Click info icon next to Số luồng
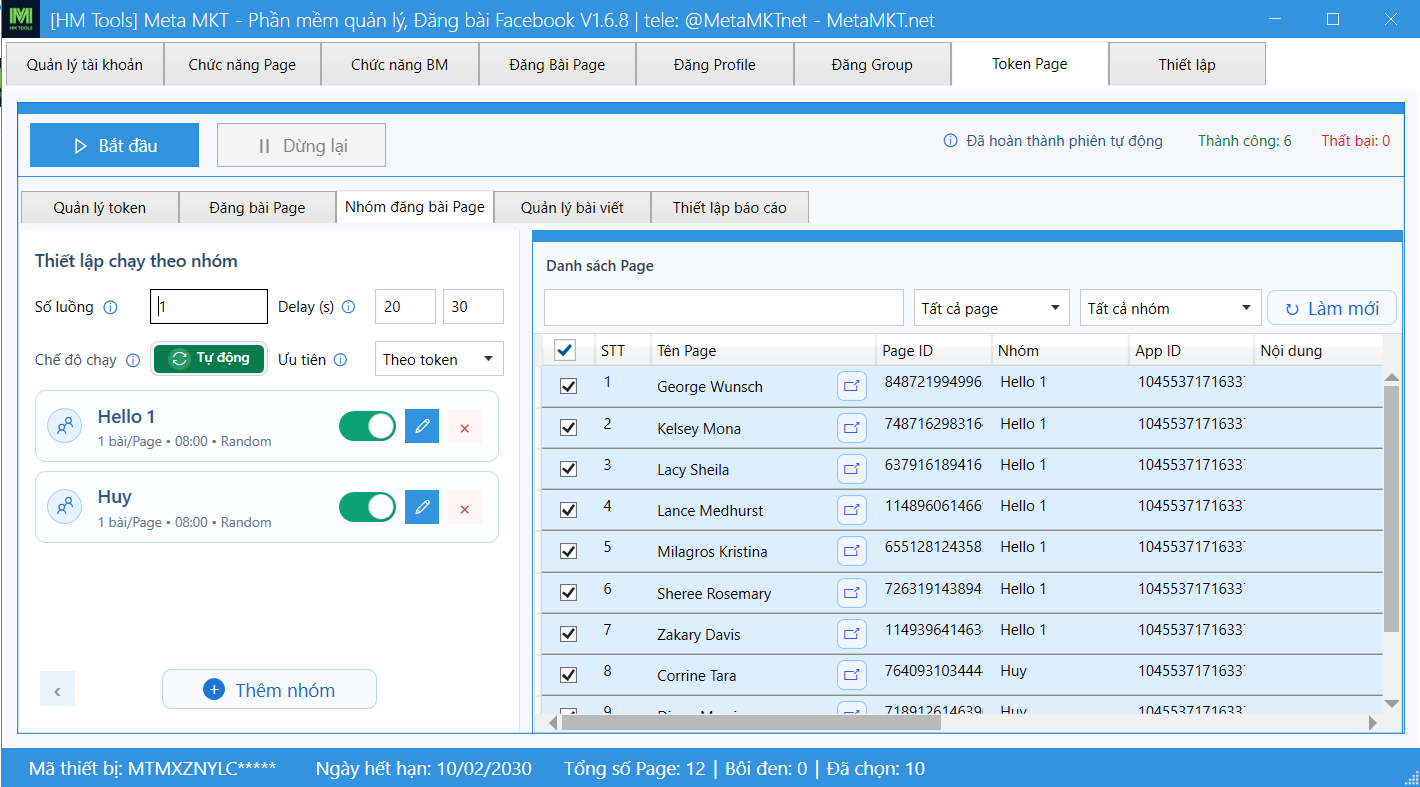 click(110, 307)
